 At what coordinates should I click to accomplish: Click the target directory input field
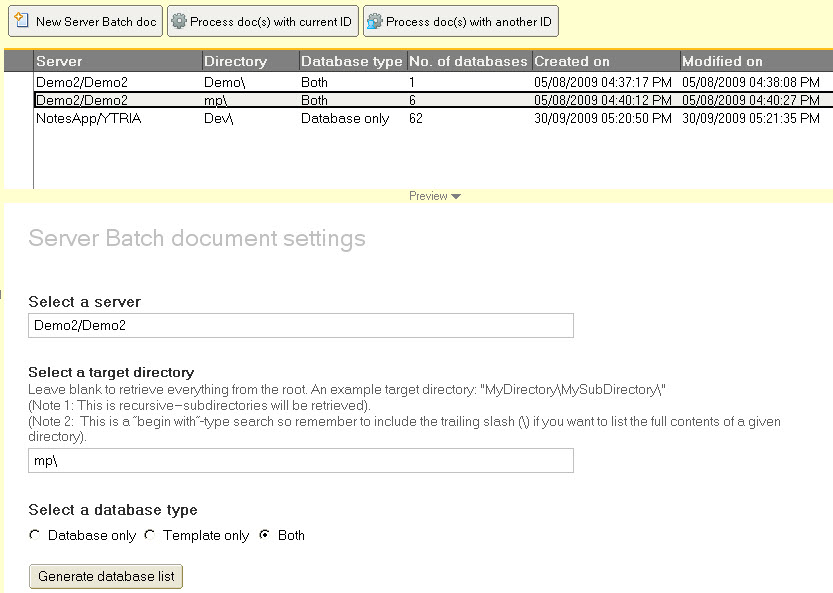pos(300,460)
